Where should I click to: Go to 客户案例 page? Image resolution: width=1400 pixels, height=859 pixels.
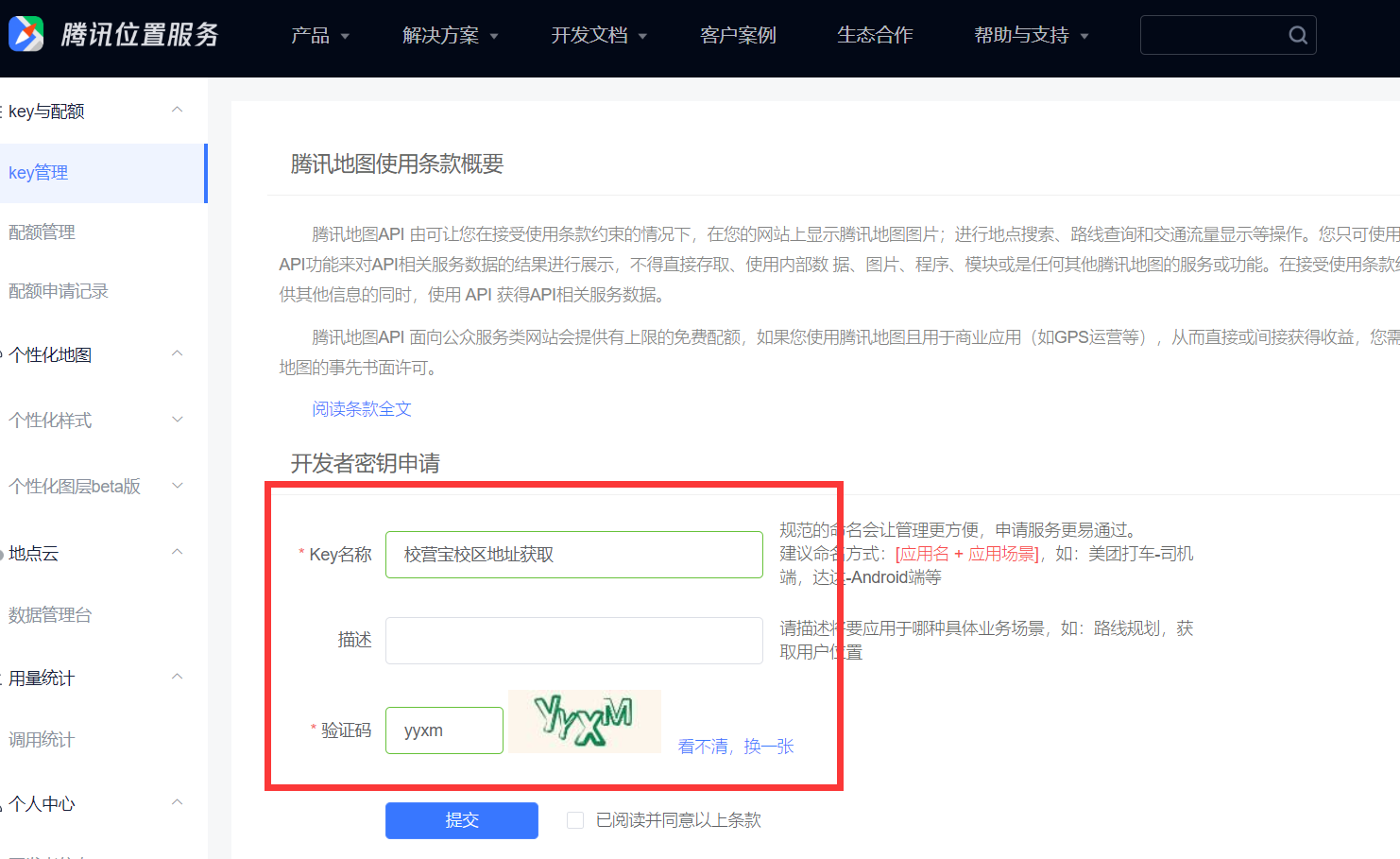738,35
